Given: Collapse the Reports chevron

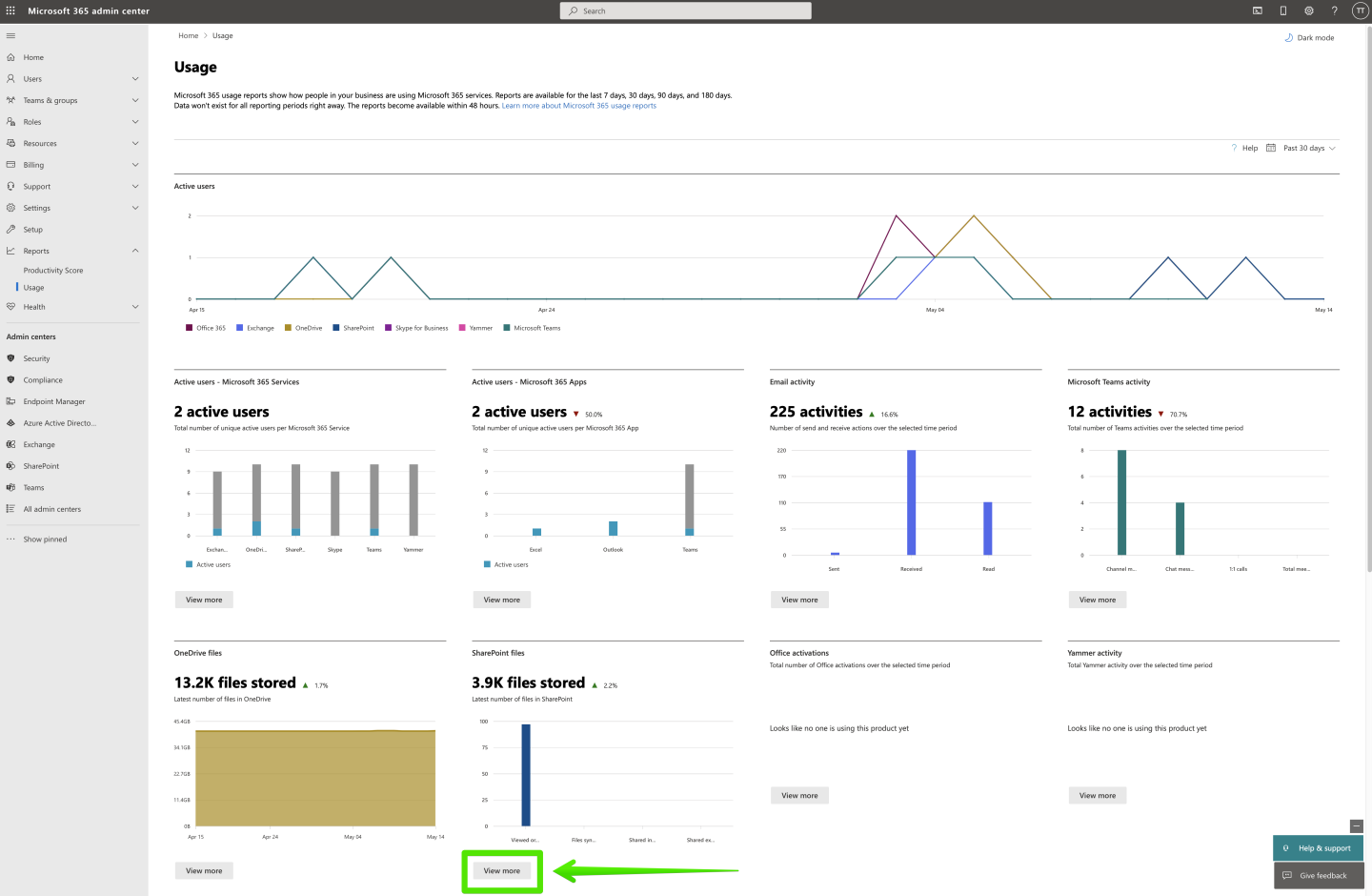Looking at the screenshot, I should pyautogui.click(x=135, y=251).
